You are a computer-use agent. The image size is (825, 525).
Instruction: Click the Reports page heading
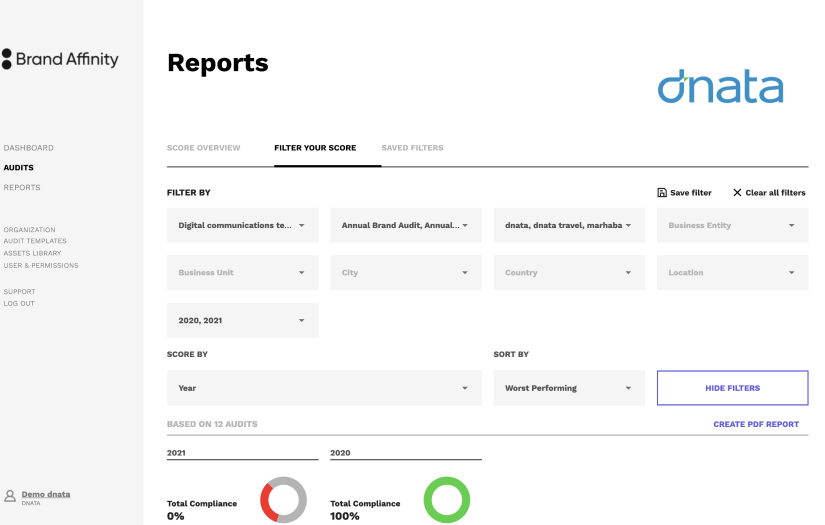[218, 63]
